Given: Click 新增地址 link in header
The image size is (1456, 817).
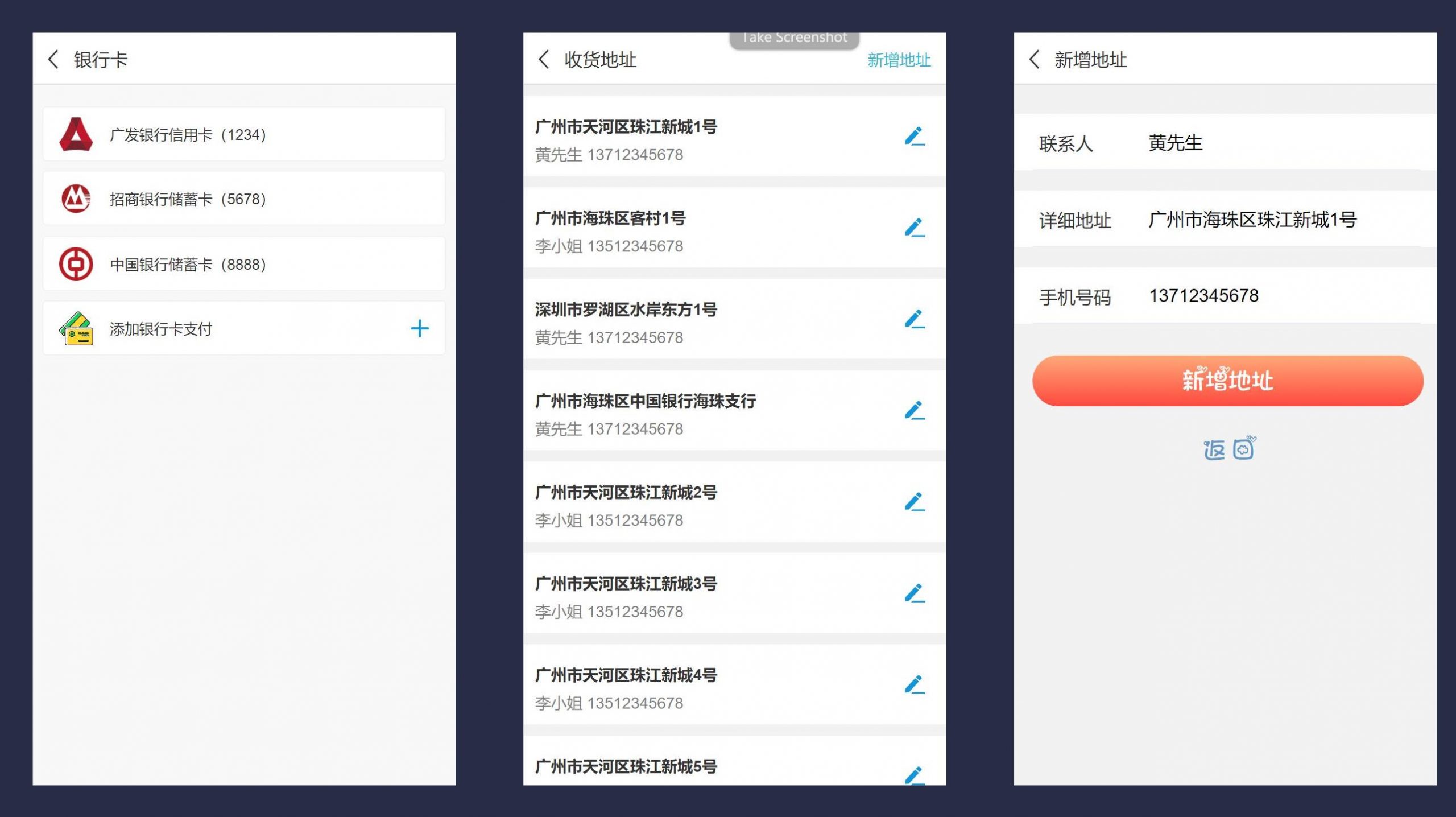Looking at the screenshot, I should [x=899, y=60].
